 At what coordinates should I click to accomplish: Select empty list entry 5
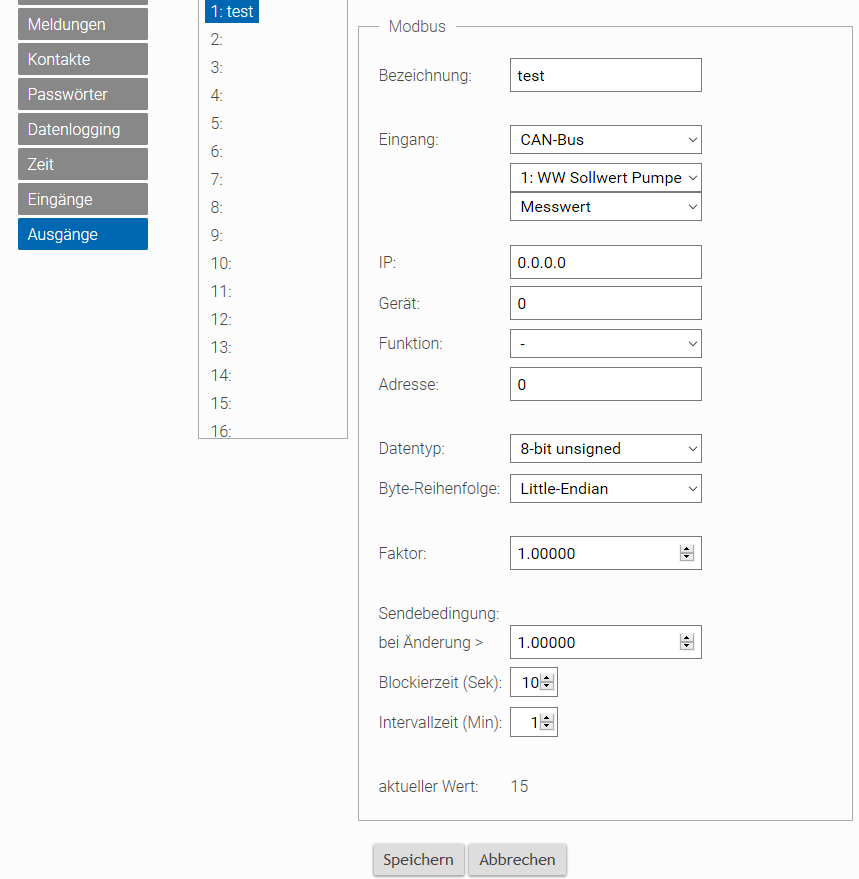pyautogui.click(x=216, y=123)
